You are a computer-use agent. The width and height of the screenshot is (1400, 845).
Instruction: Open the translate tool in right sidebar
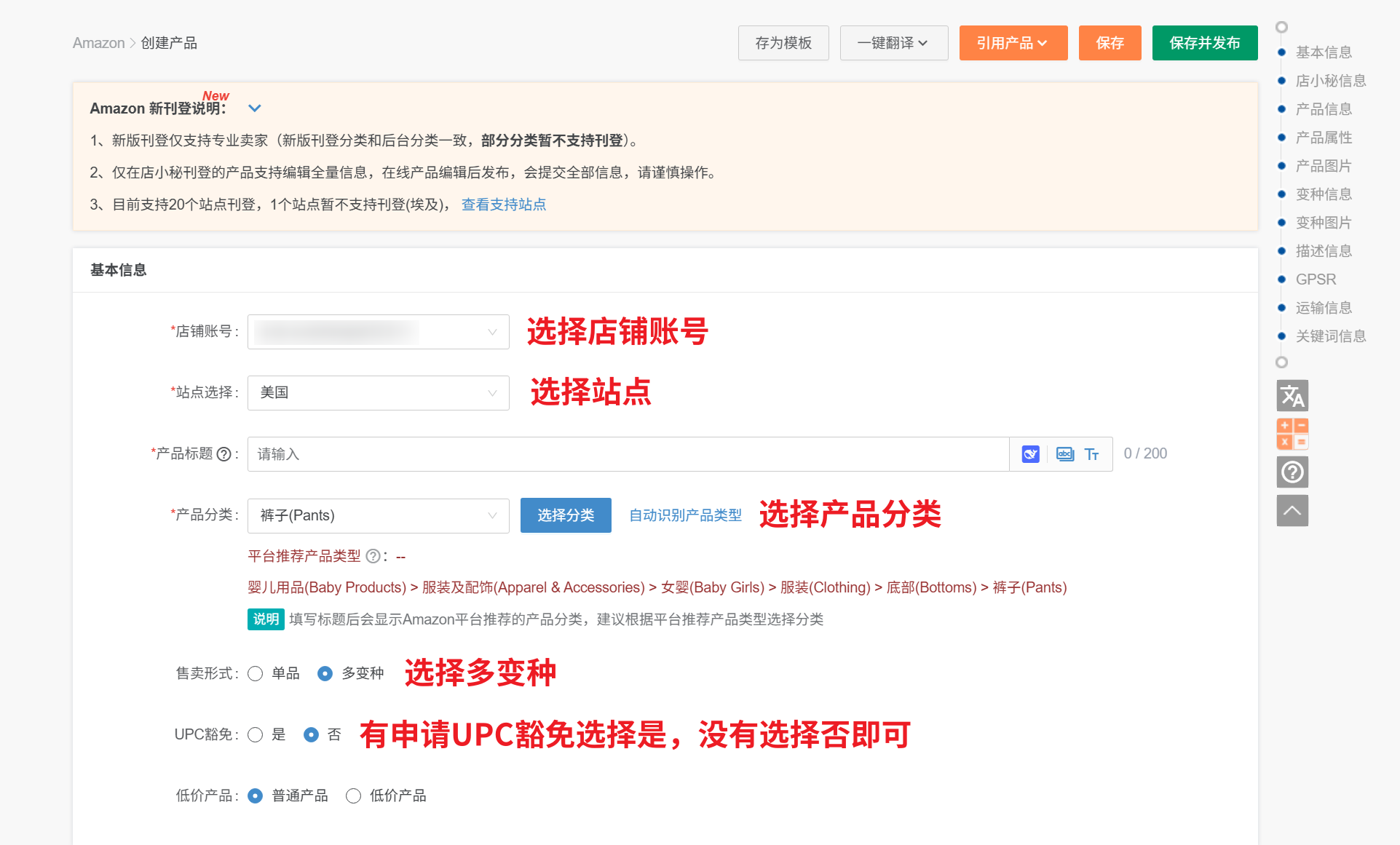(1292, 396)
